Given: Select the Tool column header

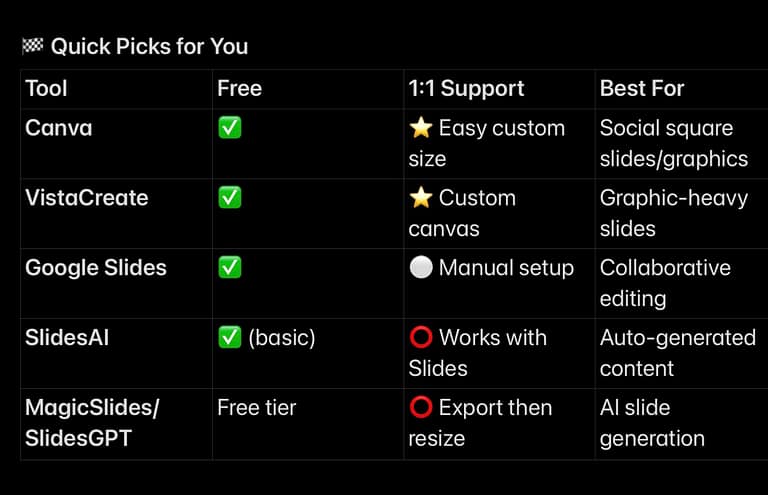Looking at the screenshot, I should pyautogui.click(x=46, y=88).
